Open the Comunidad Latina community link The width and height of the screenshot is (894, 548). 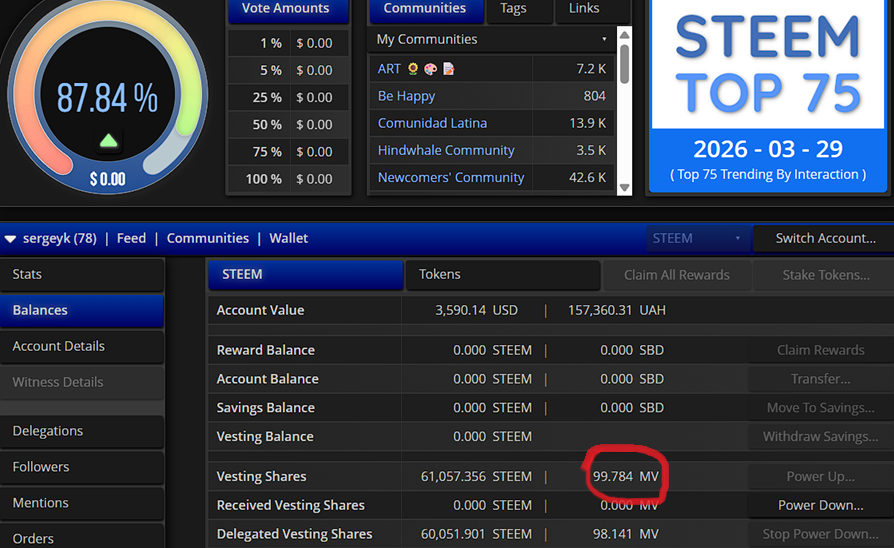coord(432,123)
